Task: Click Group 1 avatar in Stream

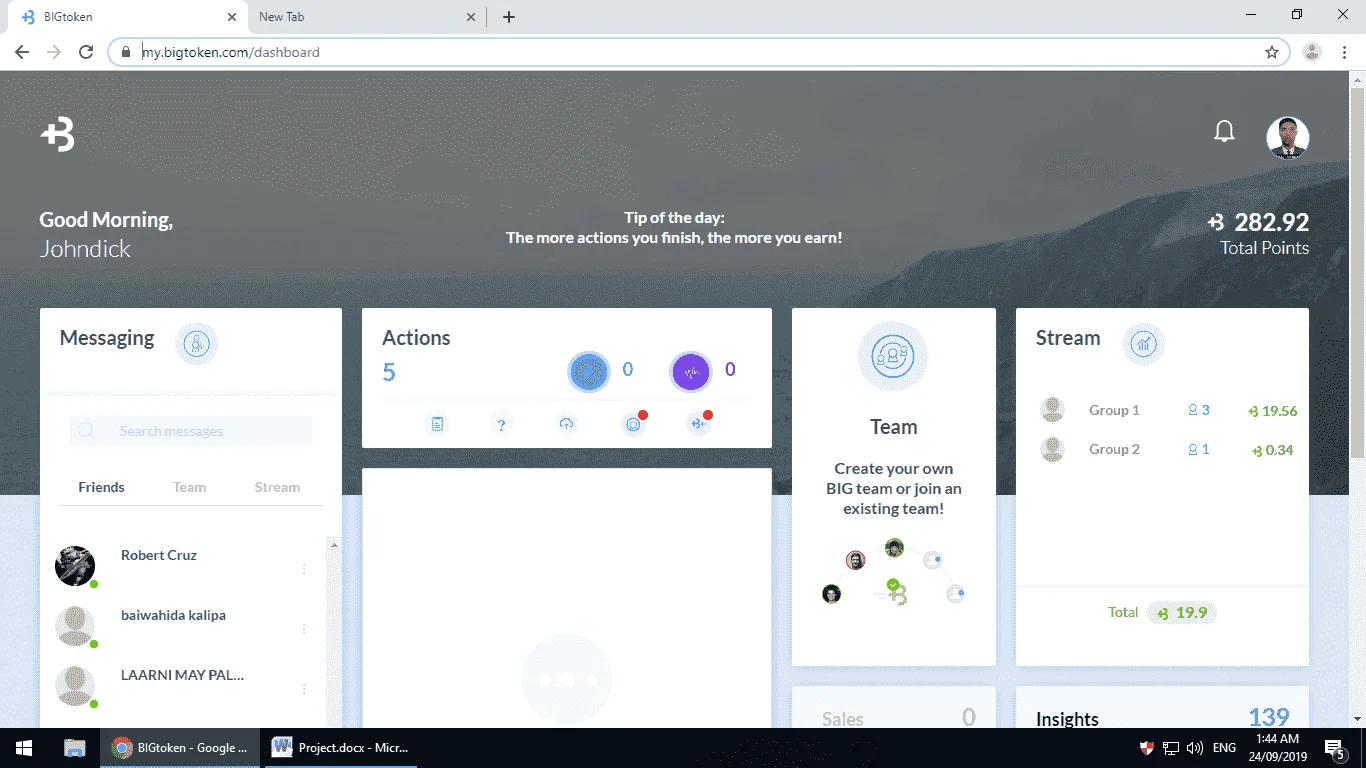Action: tap(1052, 410)
